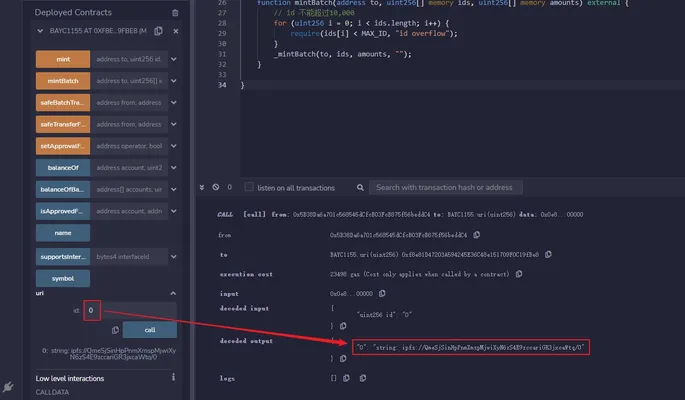Copy the BAYC1155 contract address
The height and width of the screenshot is (400, 685).
tap(159, 31)
